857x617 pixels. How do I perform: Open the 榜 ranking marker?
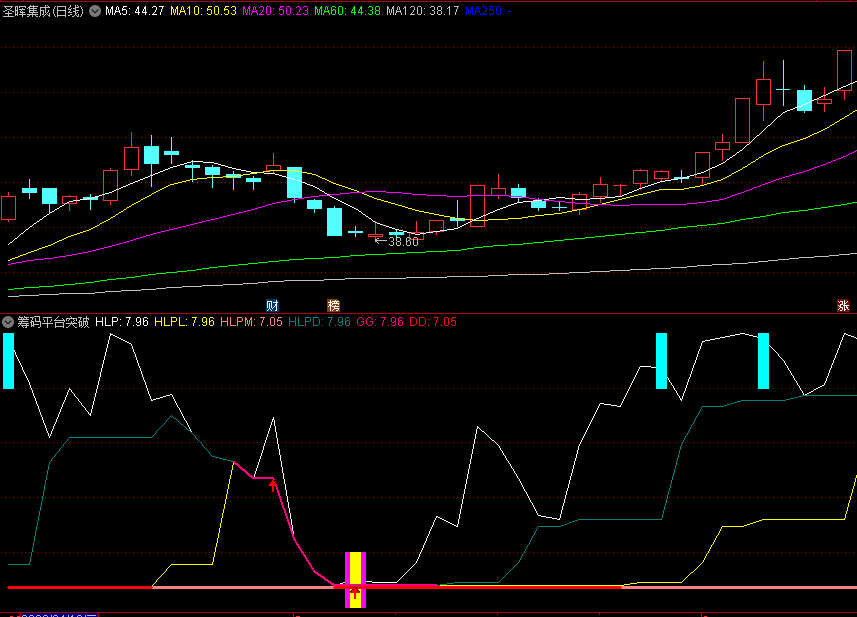[333, 305]
